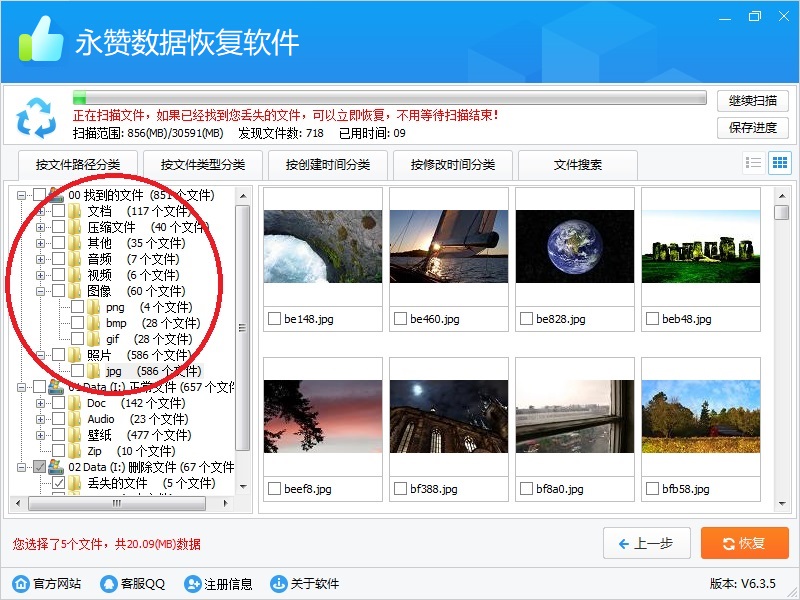The image size is (800, 600).
Task: Open 客服QQ support icon
Action: [107, 584]
